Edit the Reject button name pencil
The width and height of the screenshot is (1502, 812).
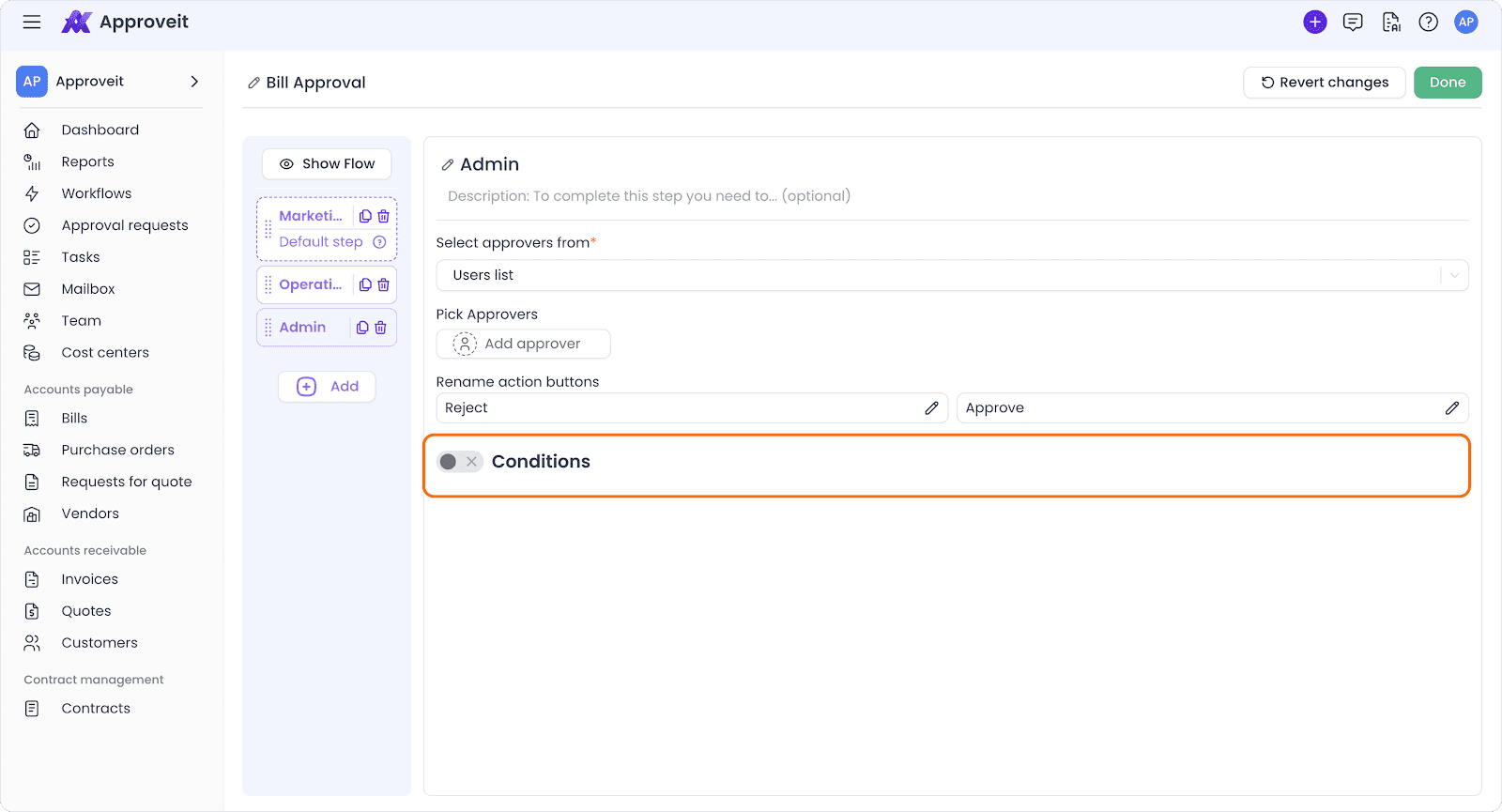point(931,408)
